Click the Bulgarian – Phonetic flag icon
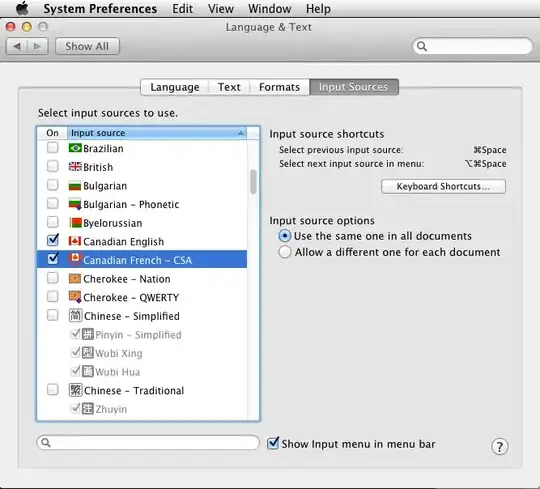This screenshot has height=489, width=540. click(75, 204)
